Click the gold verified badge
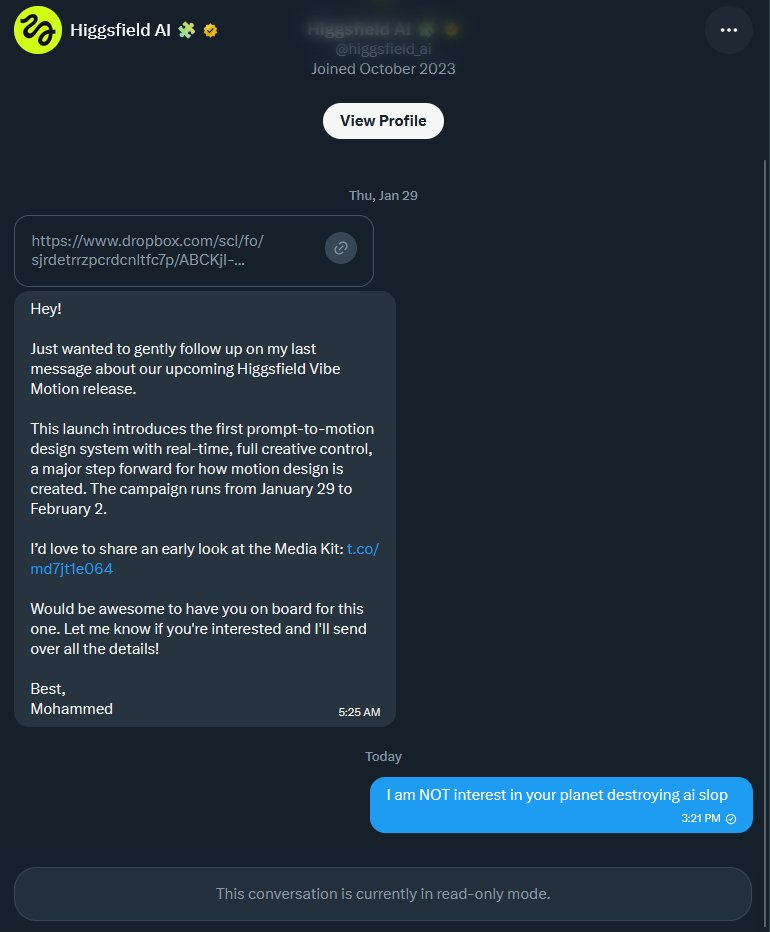Viewport: 770px width, 932px height. pyautogui.click(x=210, y=30)
